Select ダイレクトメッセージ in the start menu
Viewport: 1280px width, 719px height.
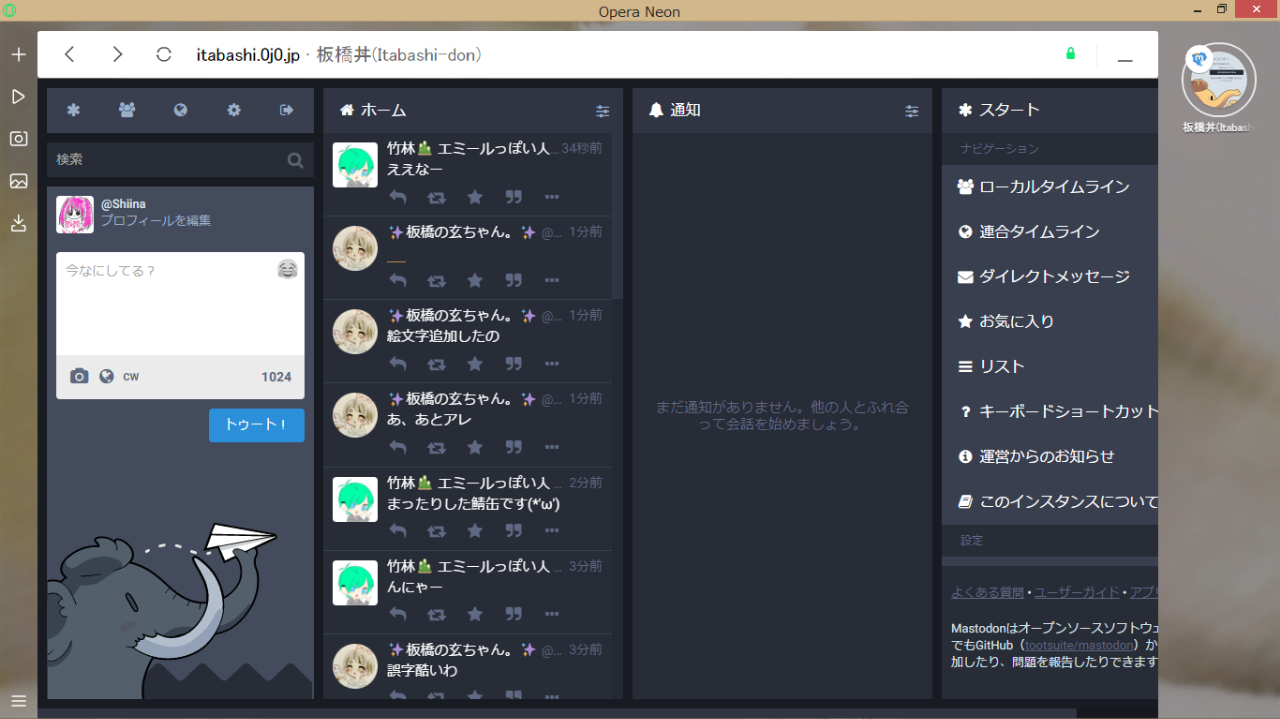pyautogui.click(x=1054, y=277)
